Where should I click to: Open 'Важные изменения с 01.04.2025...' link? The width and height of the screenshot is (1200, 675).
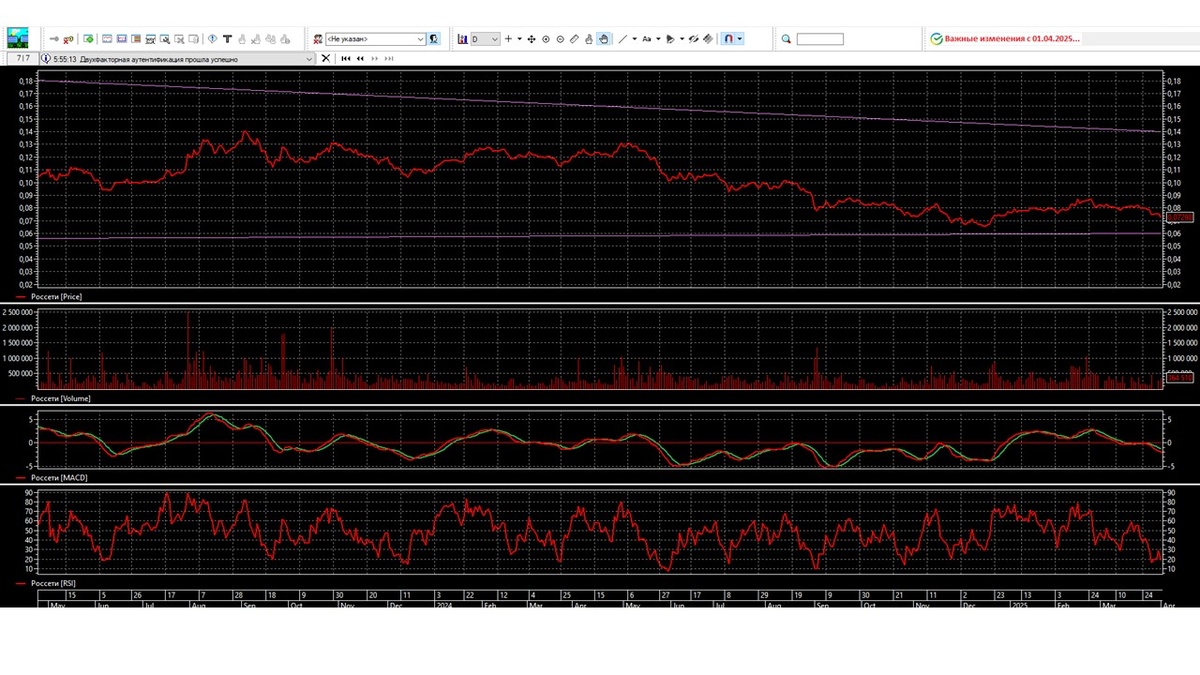tap(1013, 39)
